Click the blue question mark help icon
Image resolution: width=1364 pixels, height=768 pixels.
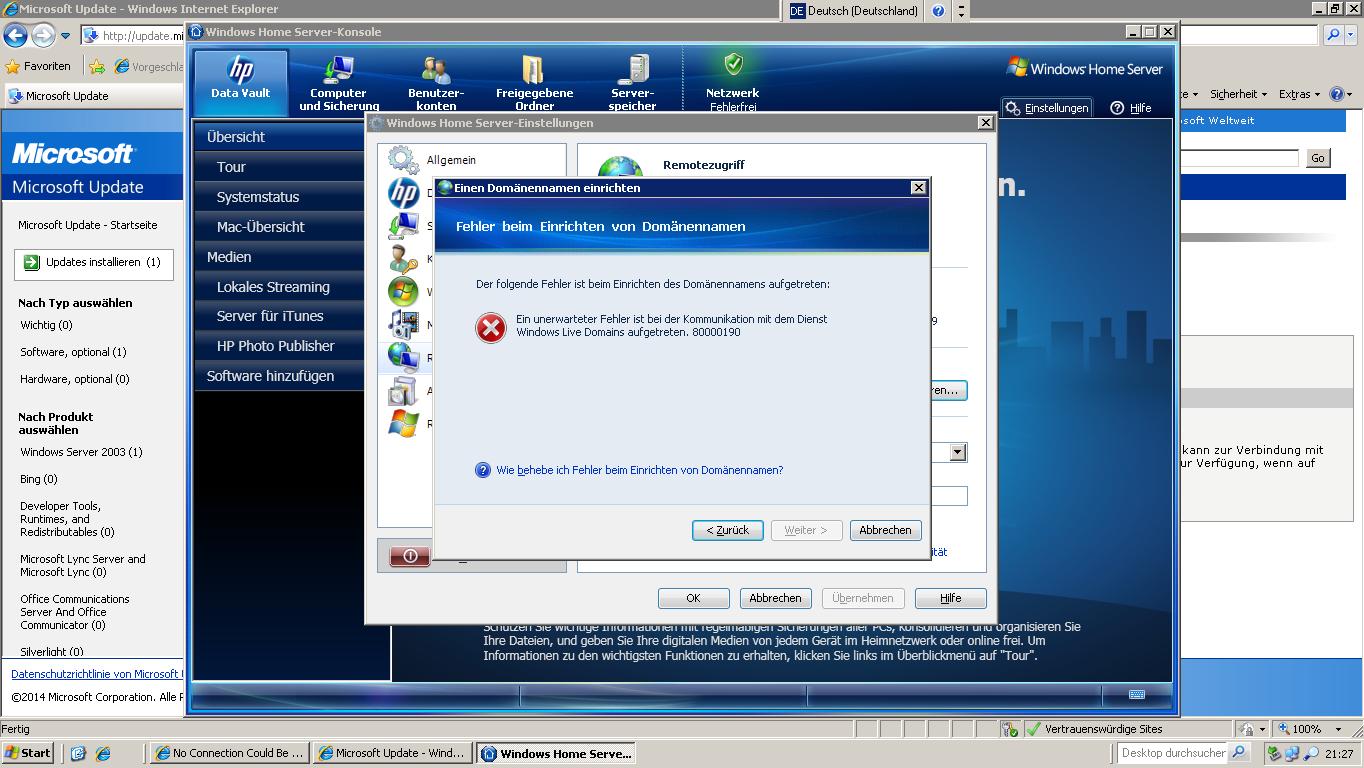pyautogui.click(x=483, y=470)
